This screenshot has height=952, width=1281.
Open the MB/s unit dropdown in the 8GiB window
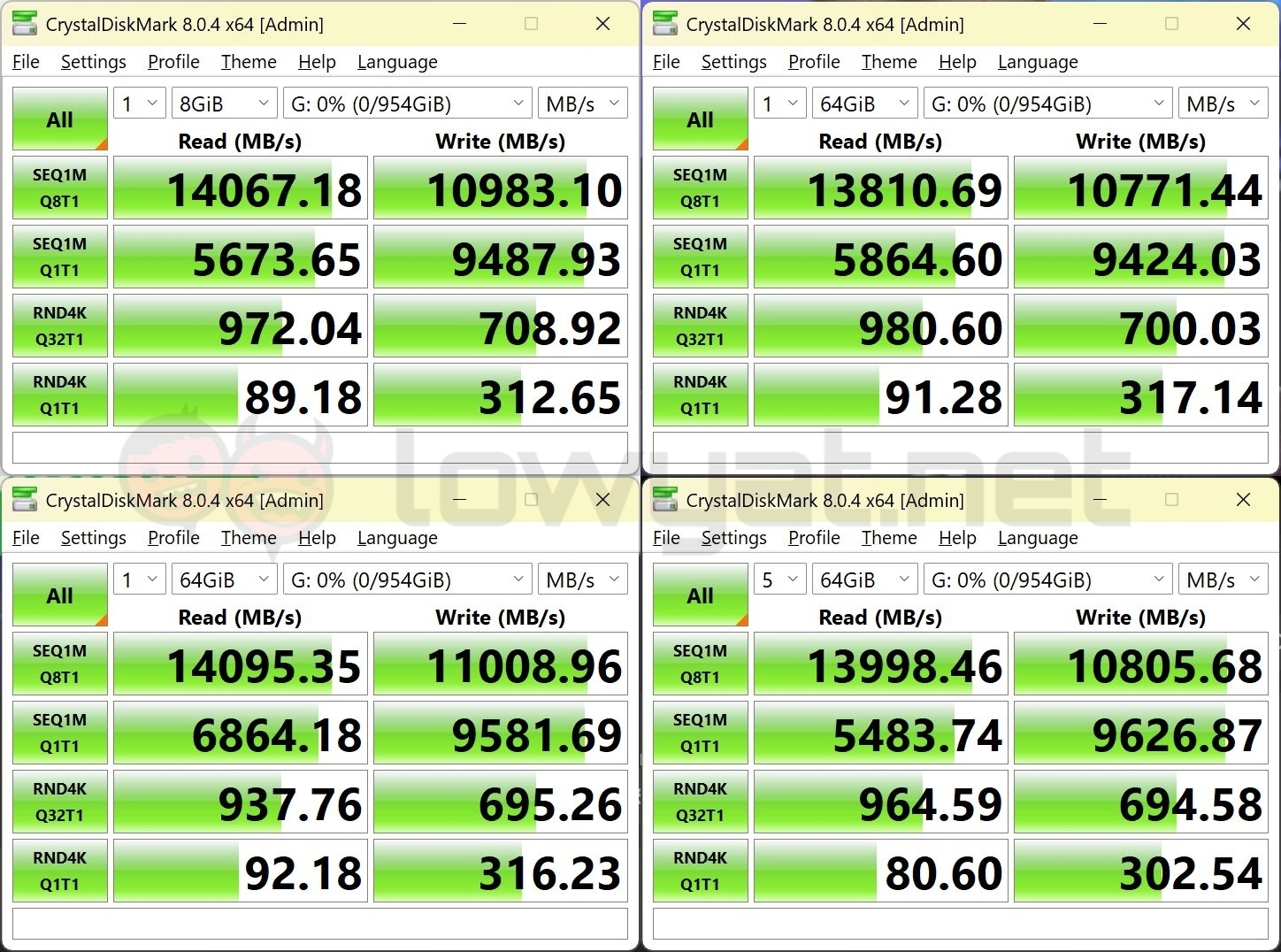tap(583, 104)
